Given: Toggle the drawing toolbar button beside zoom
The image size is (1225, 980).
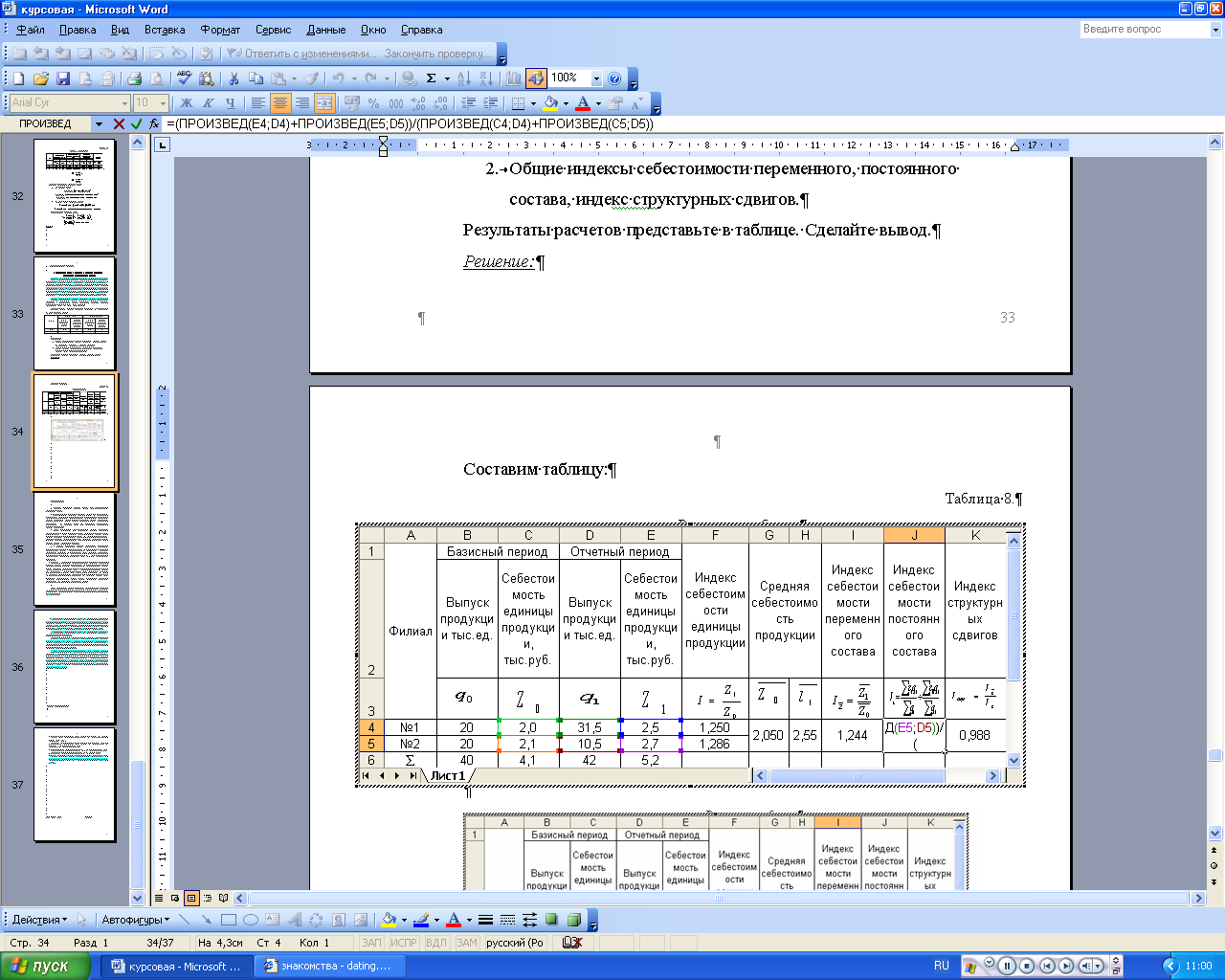Looking at the screenshot, I should (x=536, y=78).
